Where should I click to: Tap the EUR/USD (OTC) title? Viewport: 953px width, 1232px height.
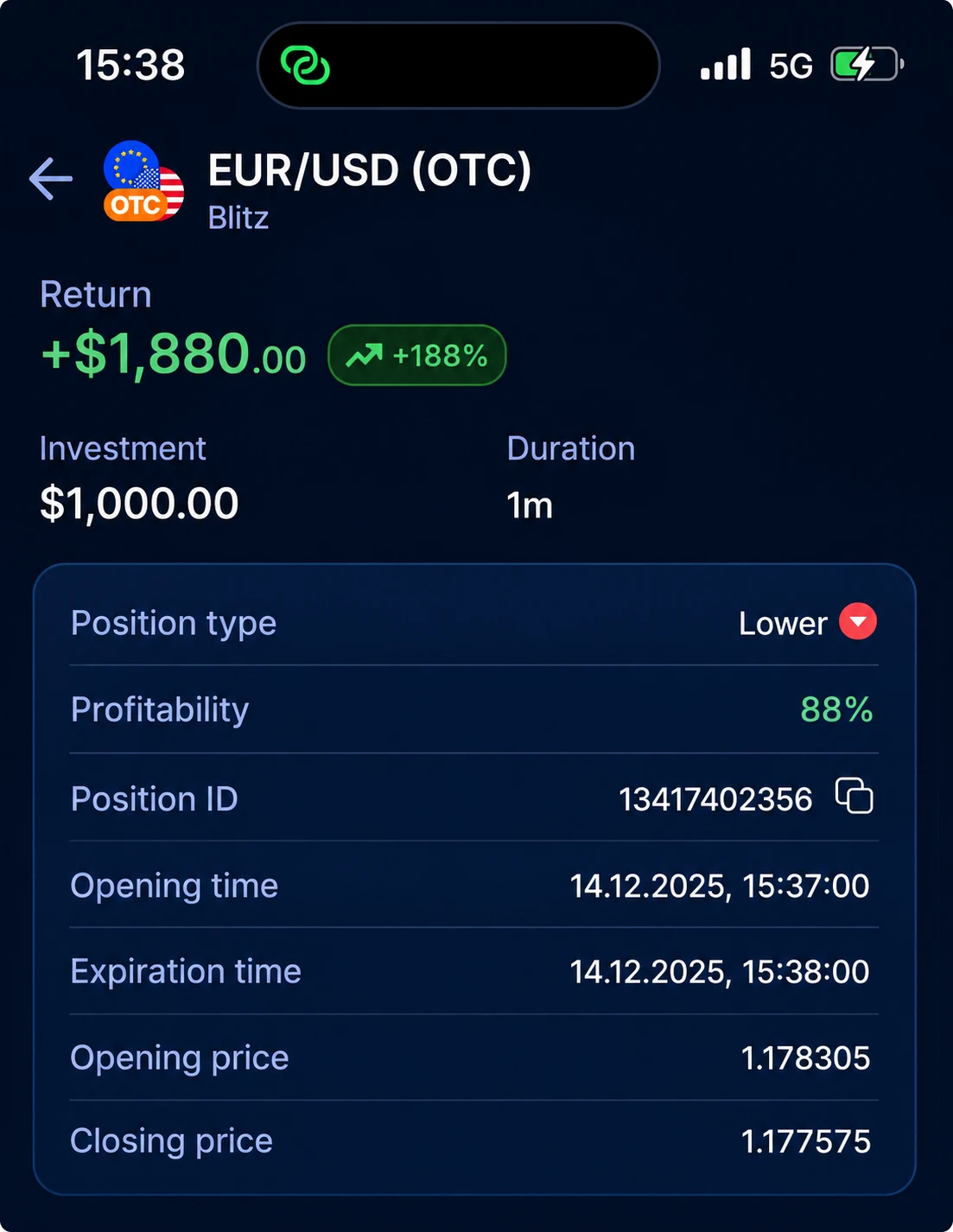(370, 170)
